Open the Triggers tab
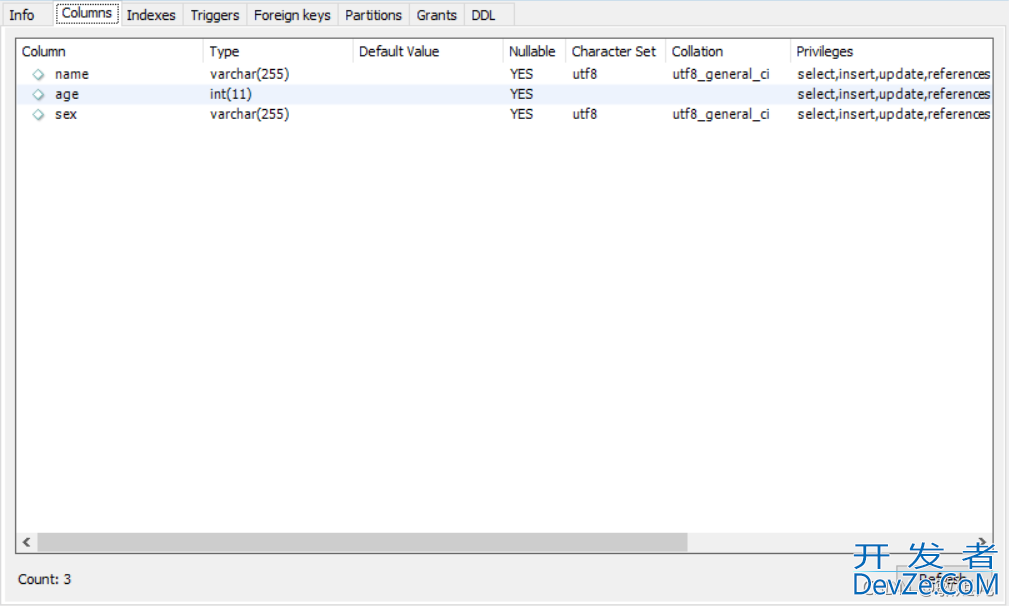1009x606 pixels. click(x=215, y=15)
